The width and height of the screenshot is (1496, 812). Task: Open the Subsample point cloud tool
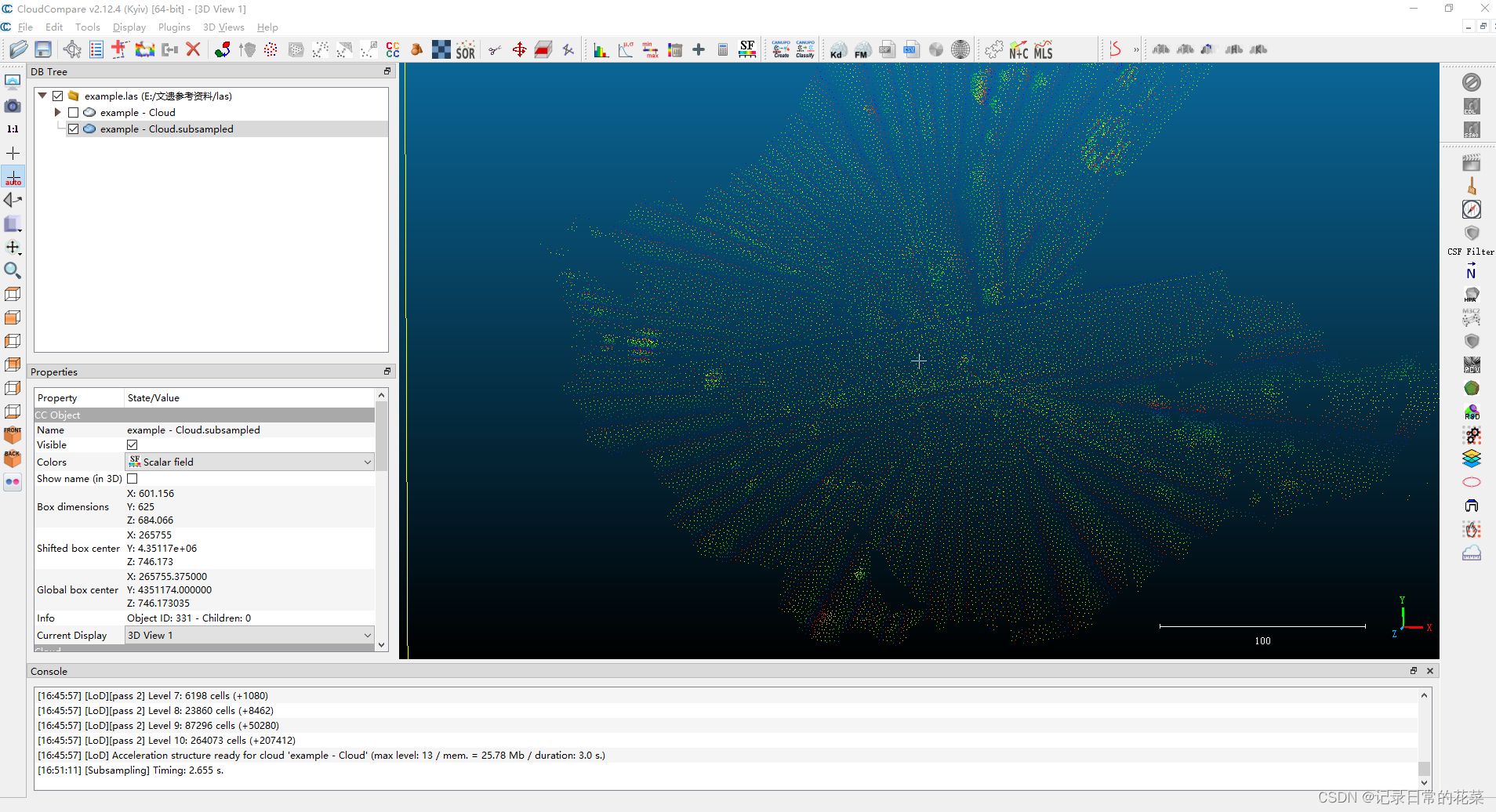[271, 49]
